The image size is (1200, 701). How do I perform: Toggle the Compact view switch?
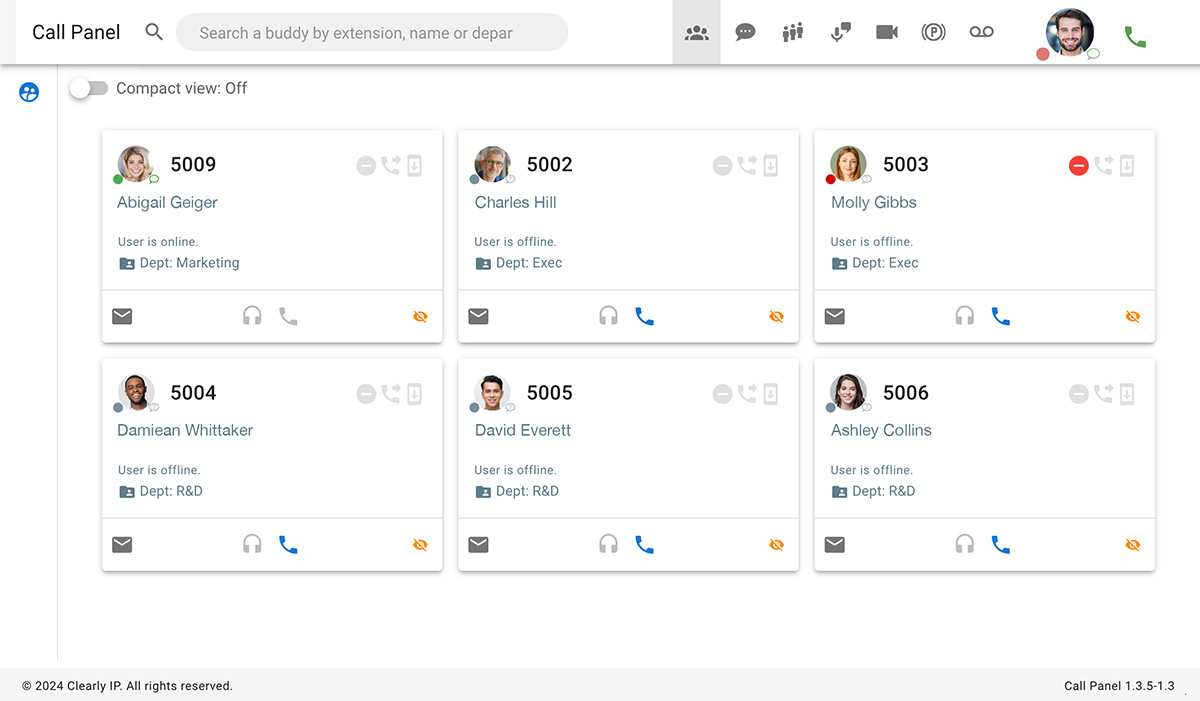[x=89, y=88]
